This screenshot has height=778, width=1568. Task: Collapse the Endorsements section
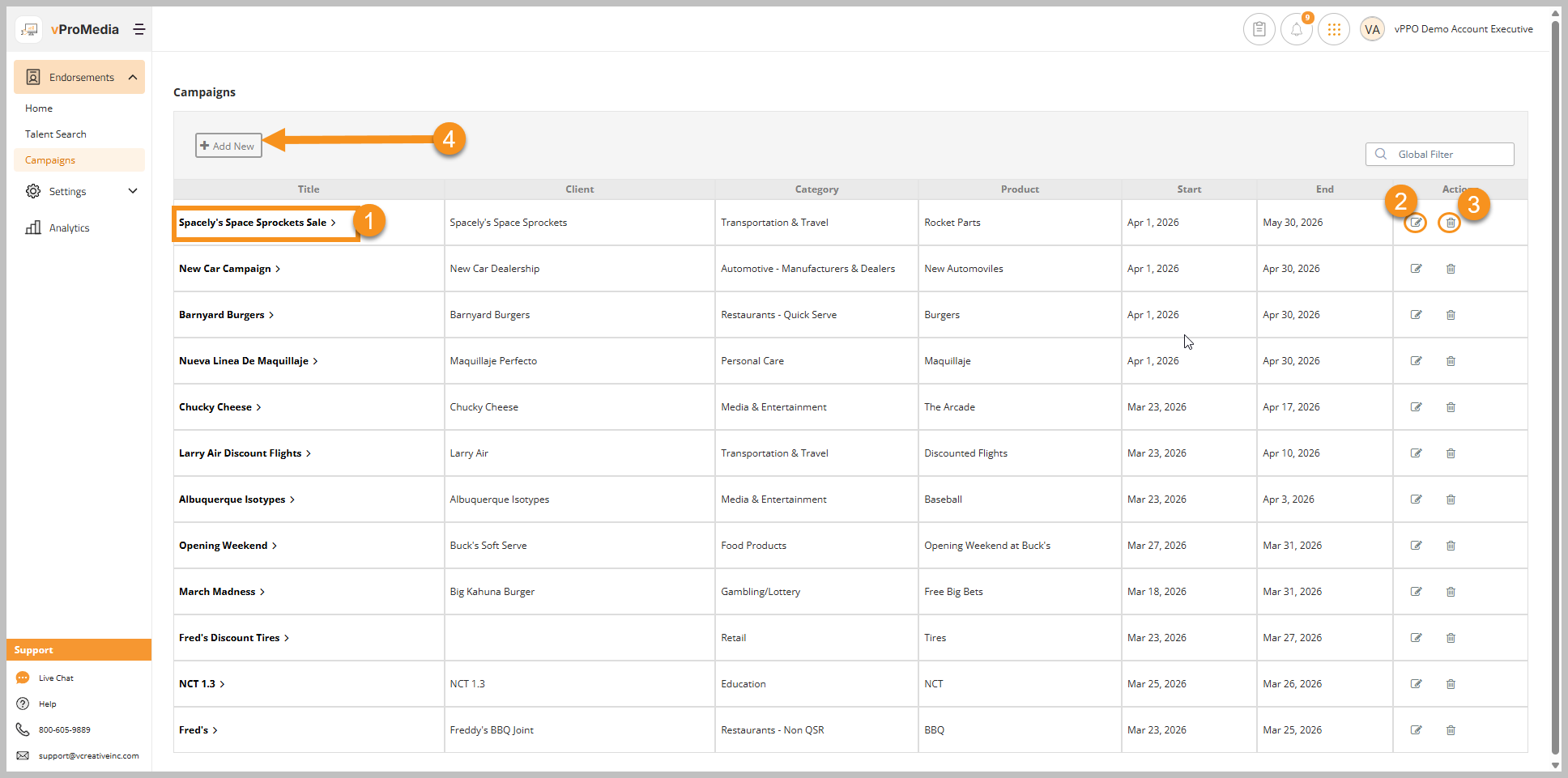tap(132, 77)
